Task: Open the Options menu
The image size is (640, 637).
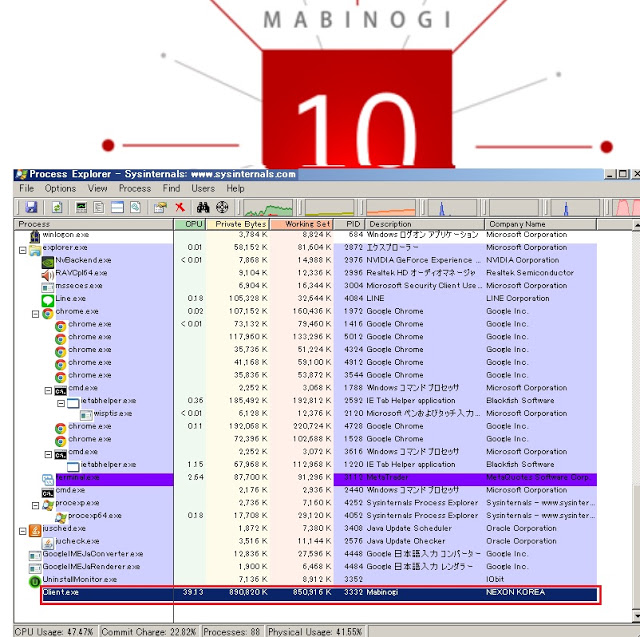Action: coord(60,188)
